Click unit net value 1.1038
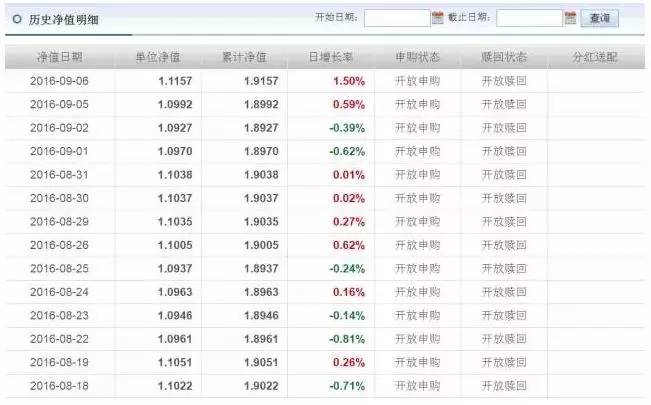The height and width of the screenshot is (405, 651). [175, 175]
